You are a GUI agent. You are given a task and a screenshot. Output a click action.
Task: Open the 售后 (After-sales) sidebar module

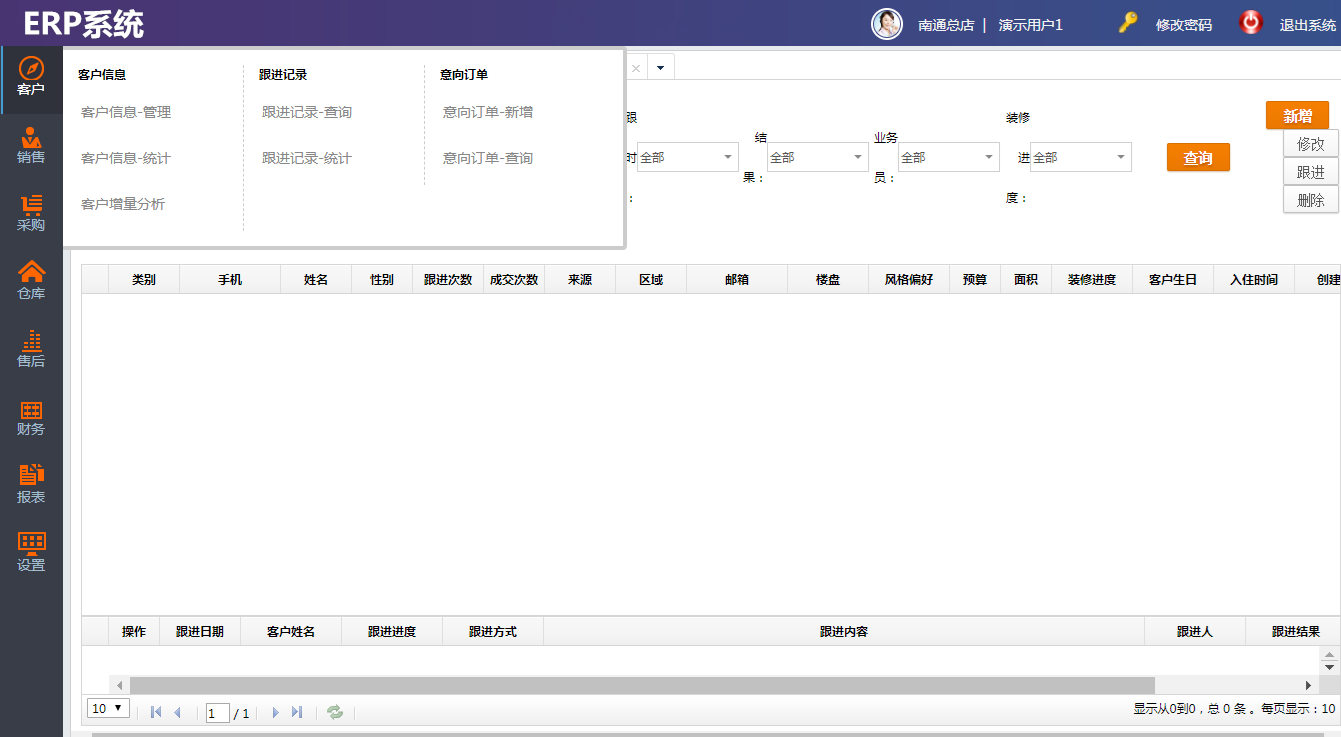pos(31,349)
